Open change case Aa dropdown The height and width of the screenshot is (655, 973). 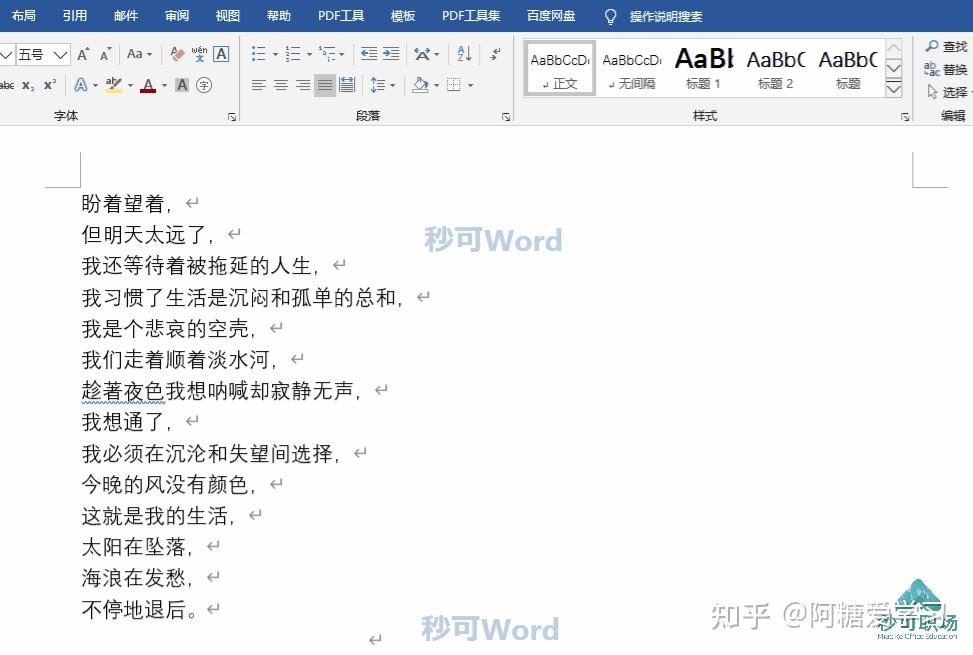click(139, 55)
